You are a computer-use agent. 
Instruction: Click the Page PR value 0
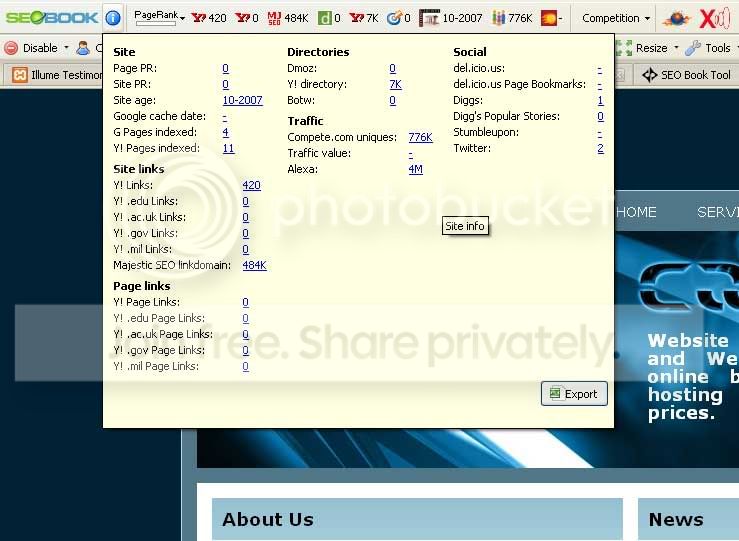[225, 68]
